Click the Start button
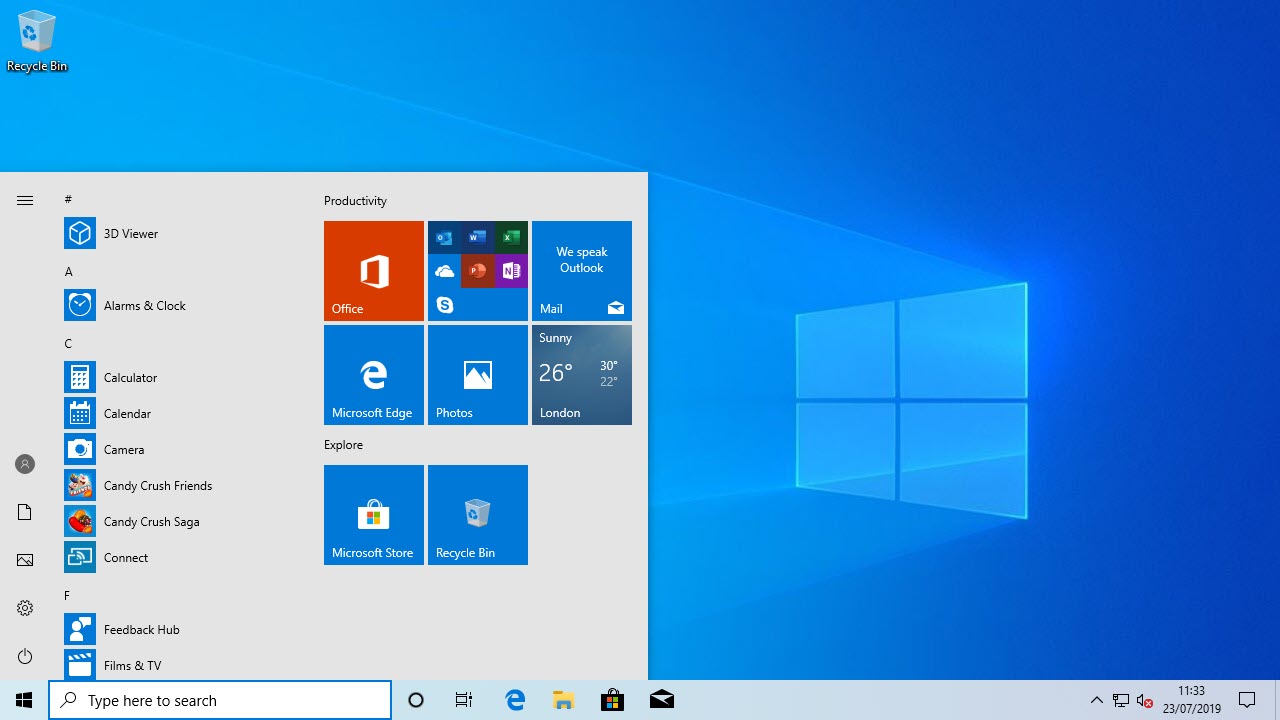The width and height of the screenshot is (1280, 720). tap(24, 700)
